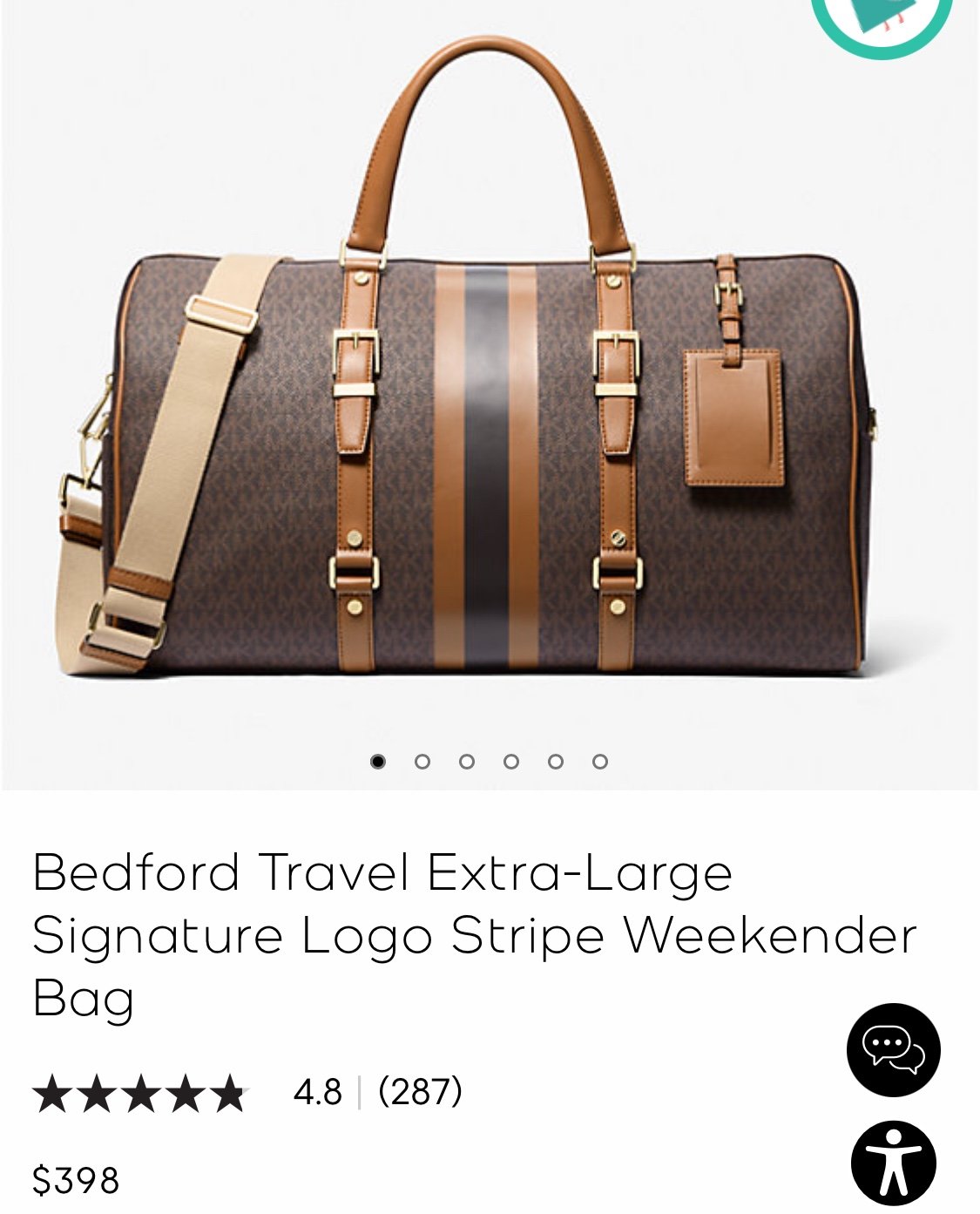Open the accessibility options icon
Viewport: 980px width, 1214px height.
(x=893, y=1163)
